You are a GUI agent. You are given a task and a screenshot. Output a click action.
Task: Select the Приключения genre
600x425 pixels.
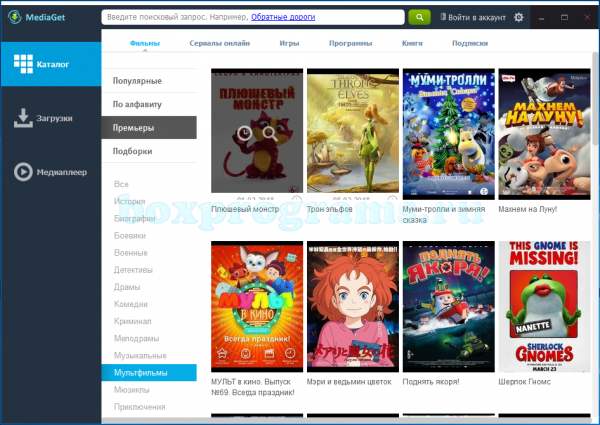click(140, 407)
